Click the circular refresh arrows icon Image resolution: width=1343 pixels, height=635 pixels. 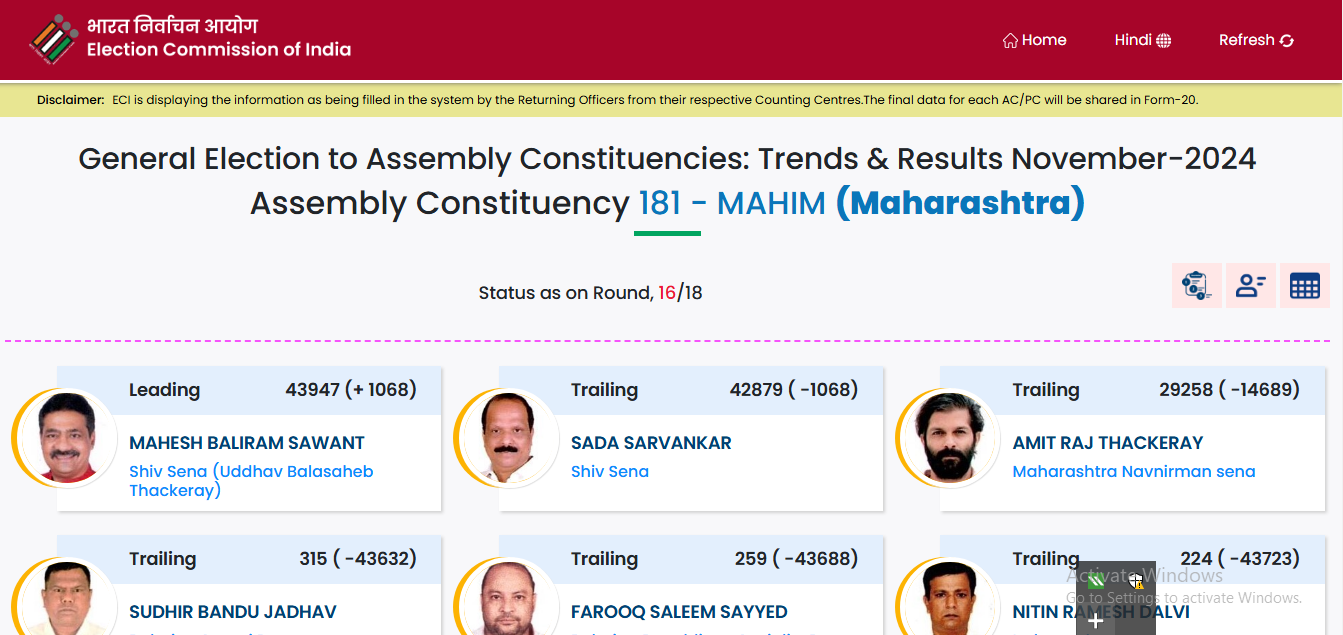(x=1287, y=41)
